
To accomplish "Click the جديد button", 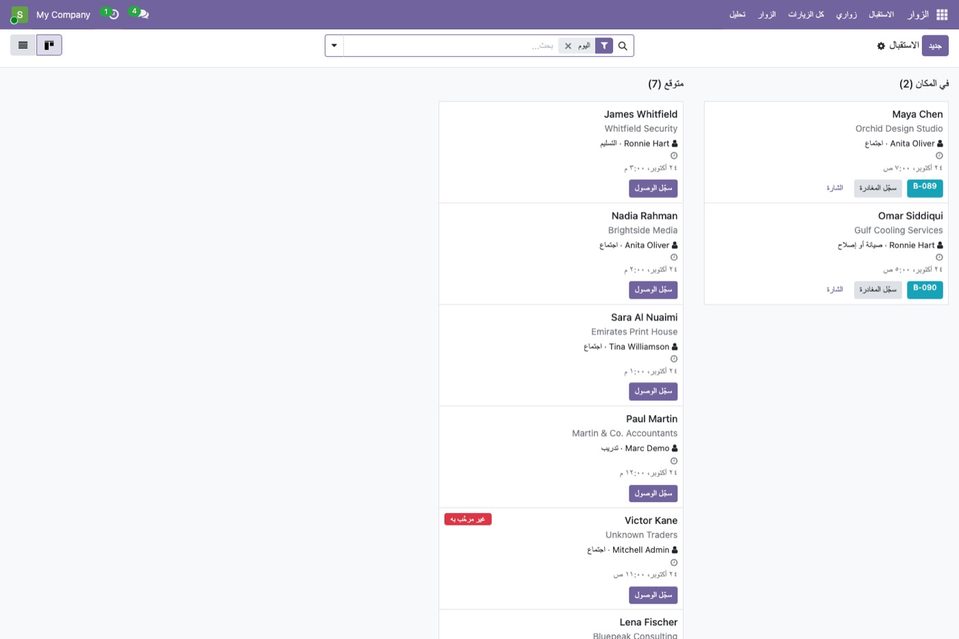I will click(x=935, y=46).
